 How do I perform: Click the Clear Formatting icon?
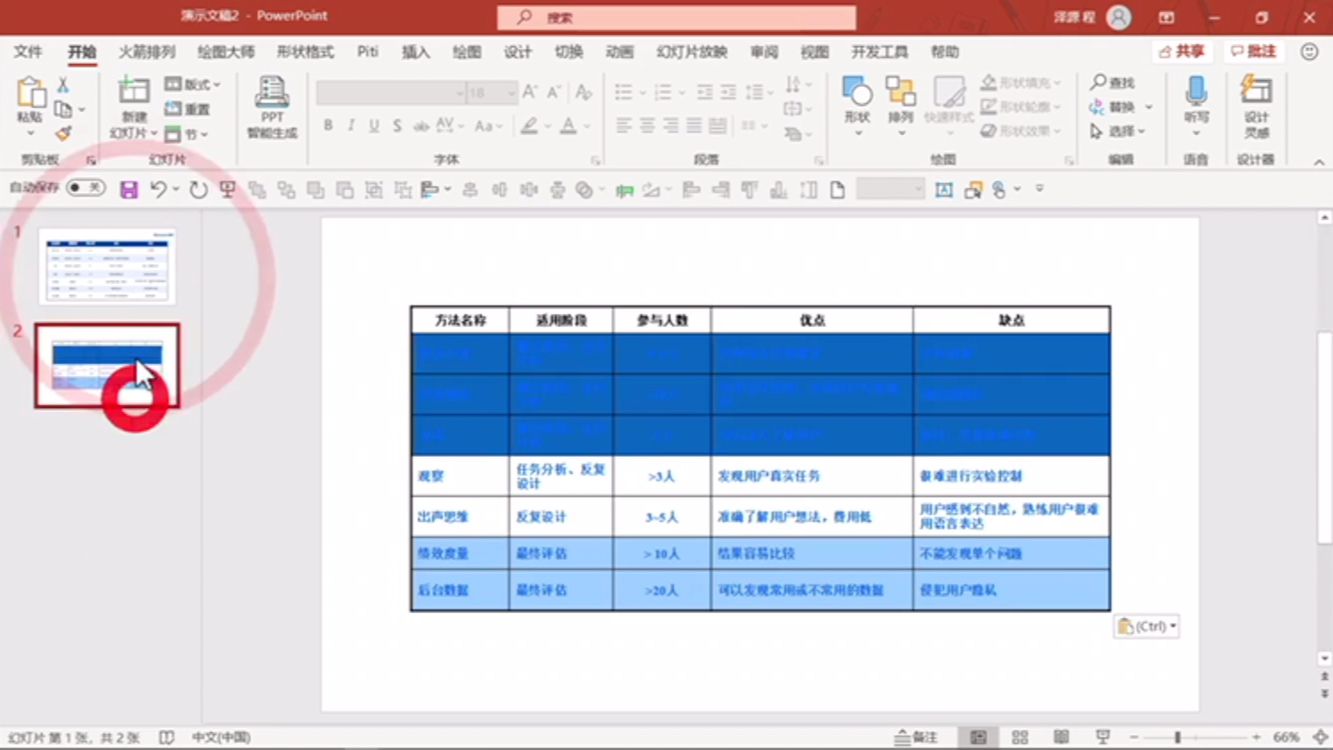tap(584, 92)
